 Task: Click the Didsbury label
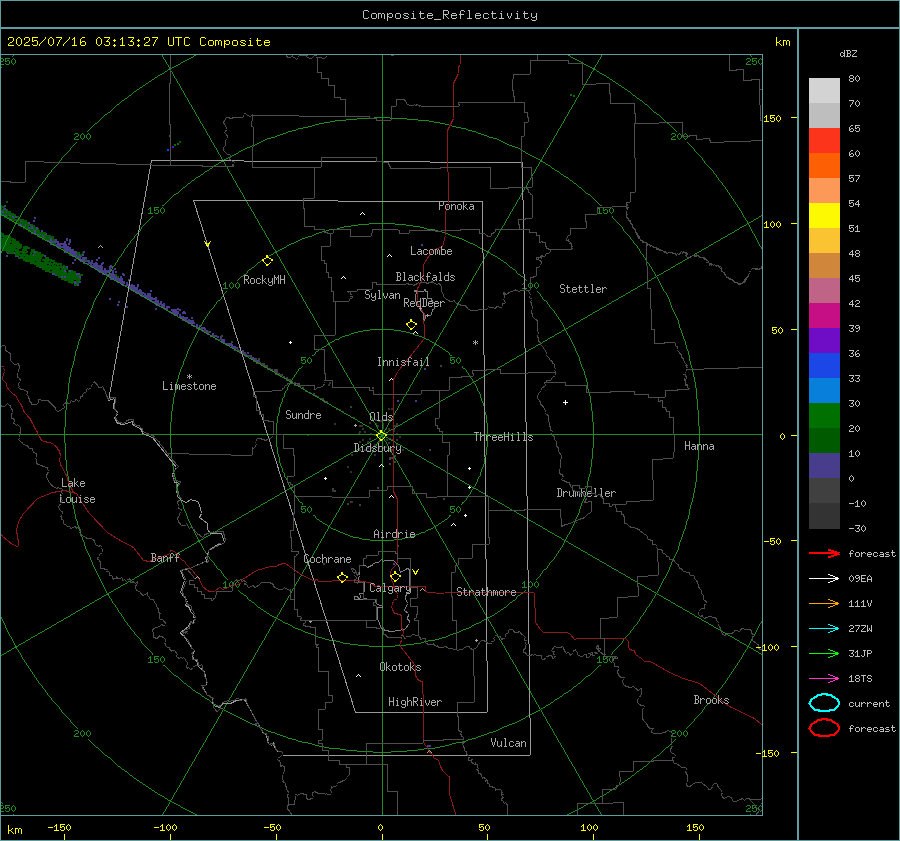(x=377, y=448)
